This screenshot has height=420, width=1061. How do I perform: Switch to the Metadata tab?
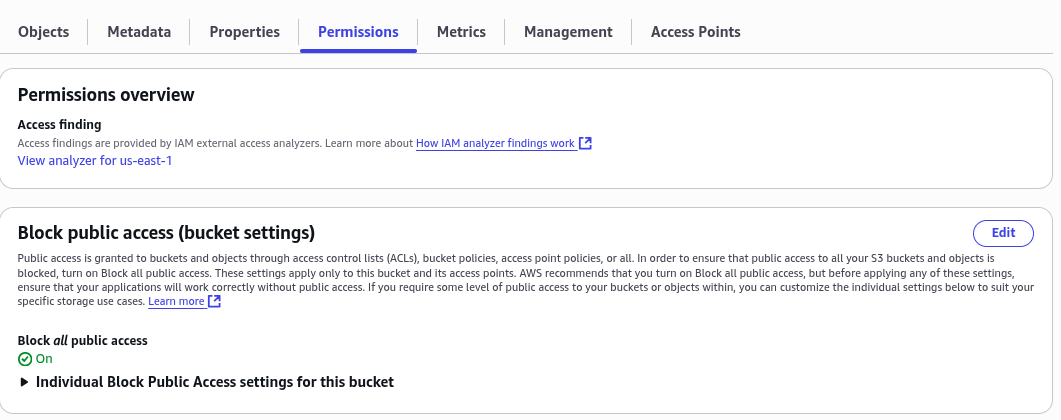[x=139, y=32]
